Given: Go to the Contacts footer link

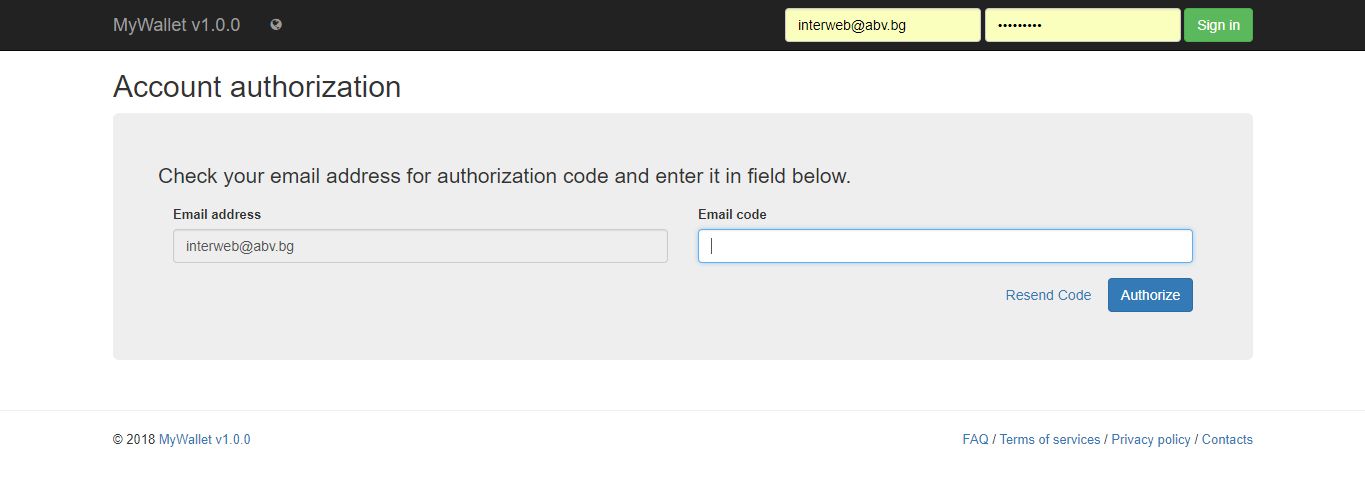Looking at the screenshot, I should click(1227, 439).
